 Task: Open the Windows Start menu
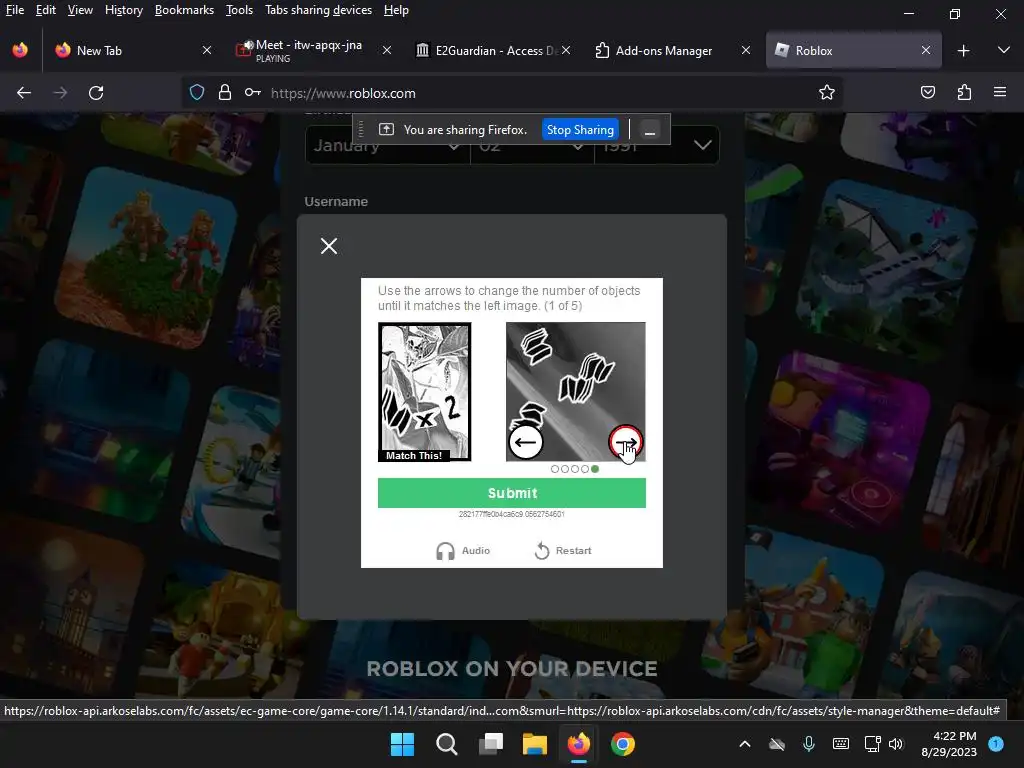[x=402, y=744]
